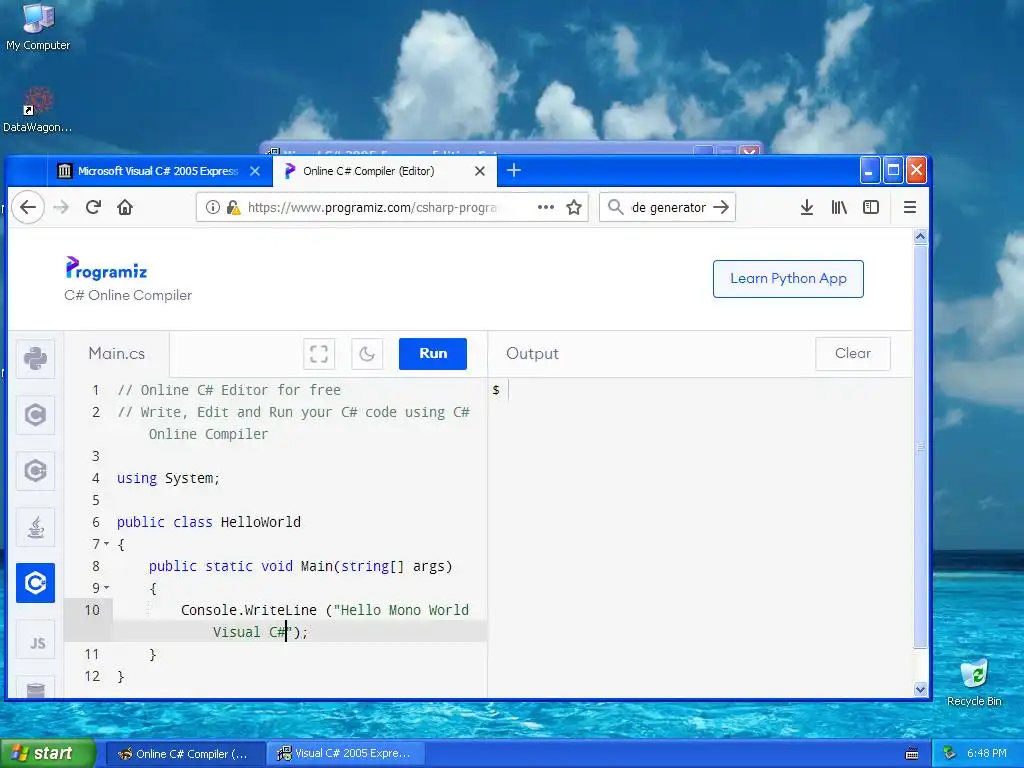Select the Python language icon in sidebar

pos(35,359)
